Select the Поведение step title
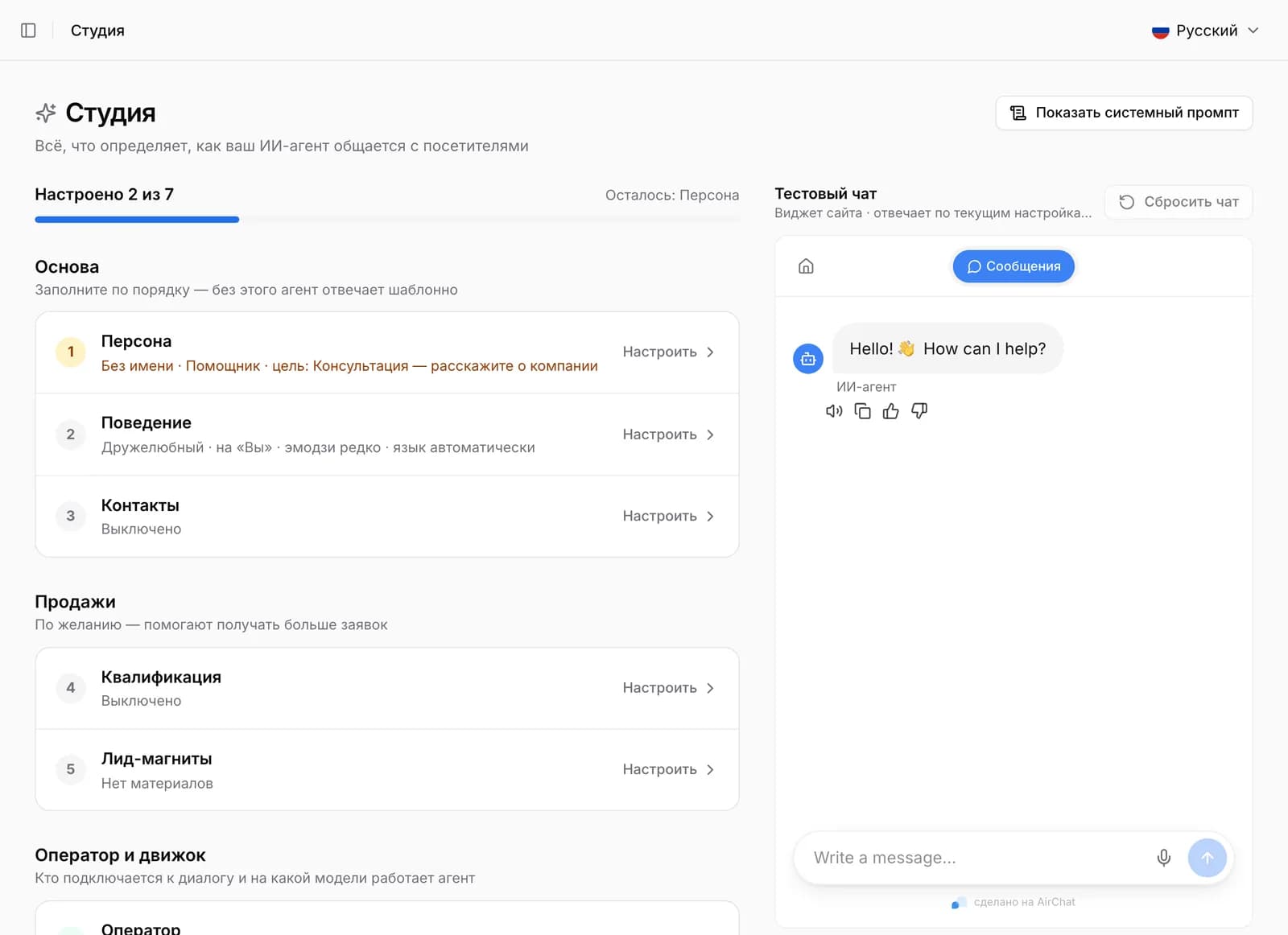 coord(147,423)
